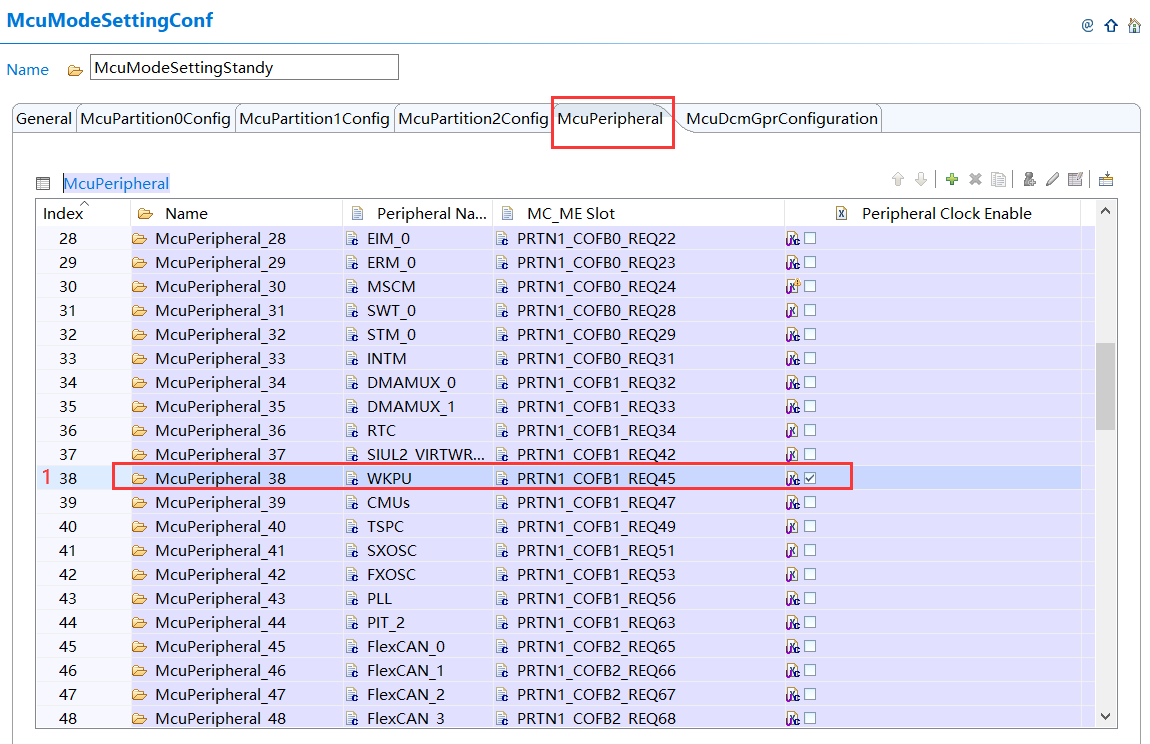Click the table scrollbar up arrow
Image resolution: width=1150 pixels, height=744 pixels.
1105,211
